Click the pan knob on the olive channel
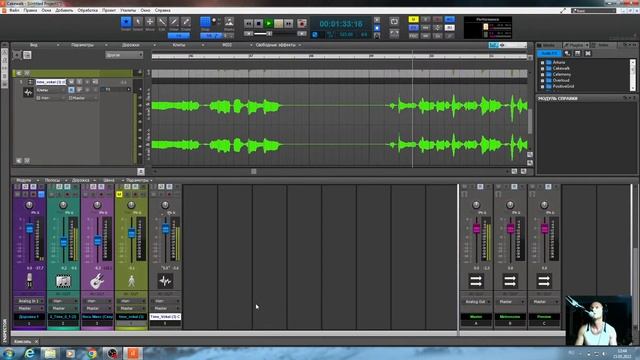 (131, 205)
